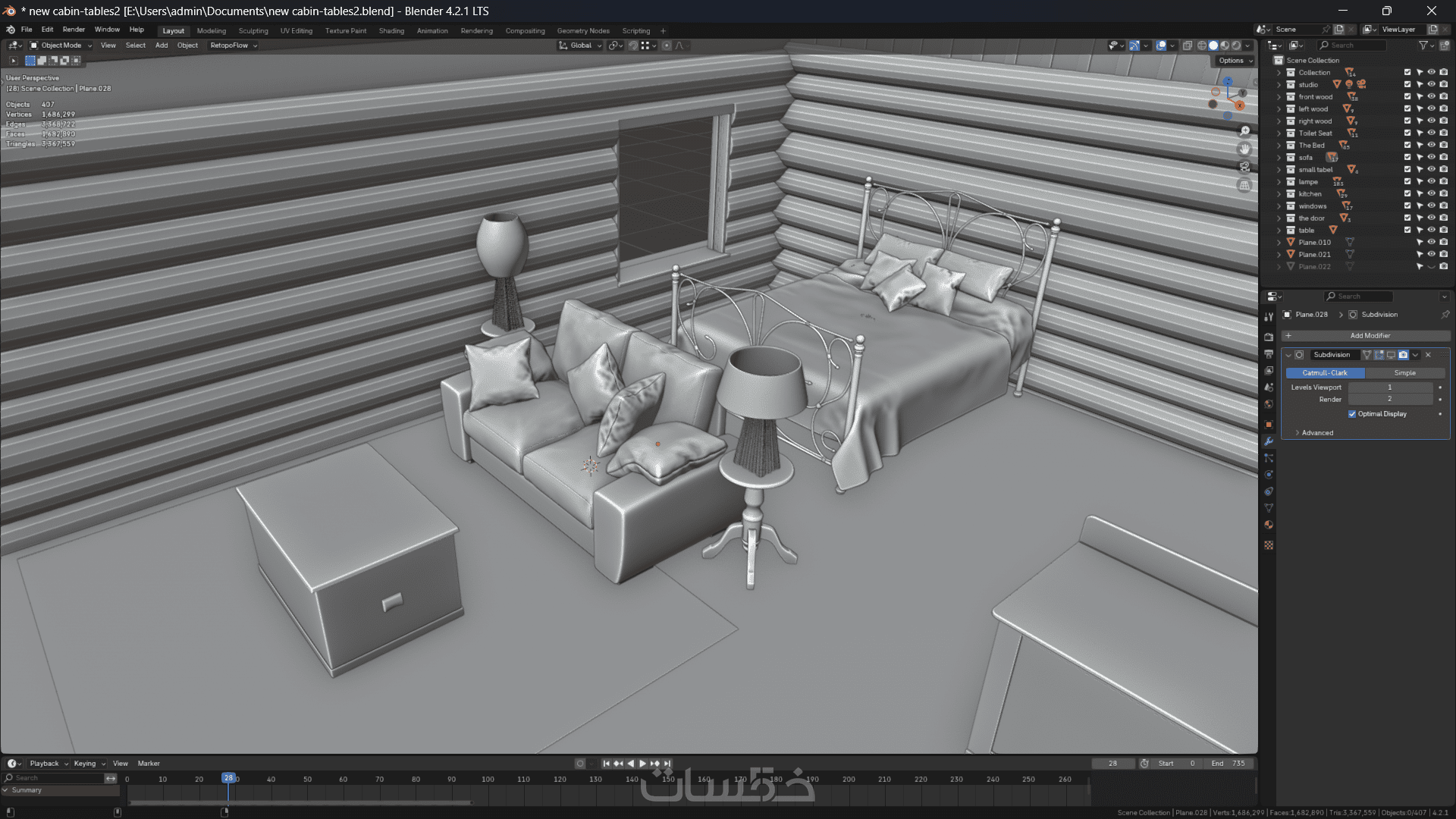The width and height of the screenshot is (1456, 819).
Task: Hide the sofa collection in viewport
Action: click(1432, 158)
